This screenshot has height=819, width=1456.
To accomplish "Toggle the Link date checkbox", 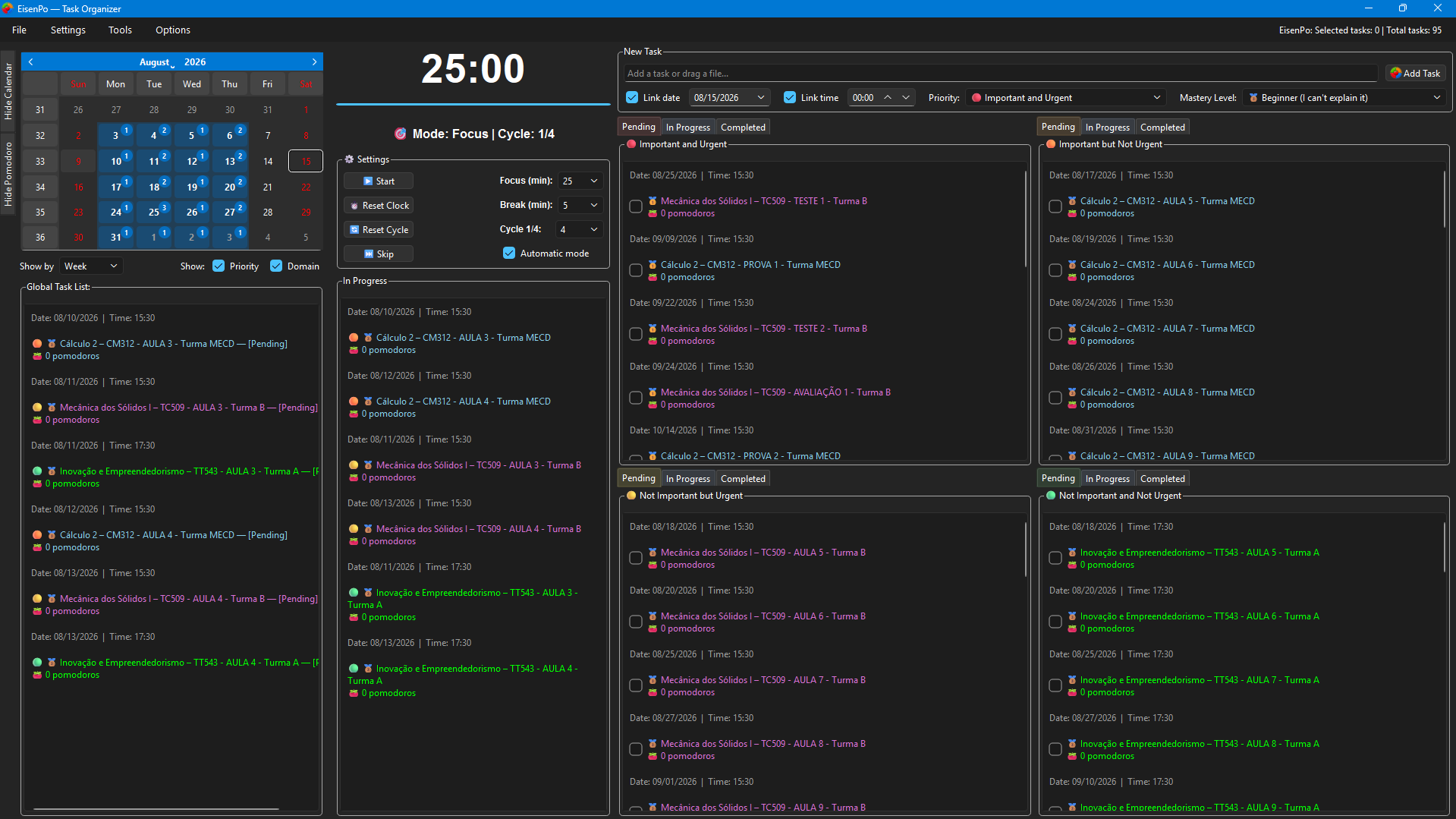I will click(x=632, y=98).
